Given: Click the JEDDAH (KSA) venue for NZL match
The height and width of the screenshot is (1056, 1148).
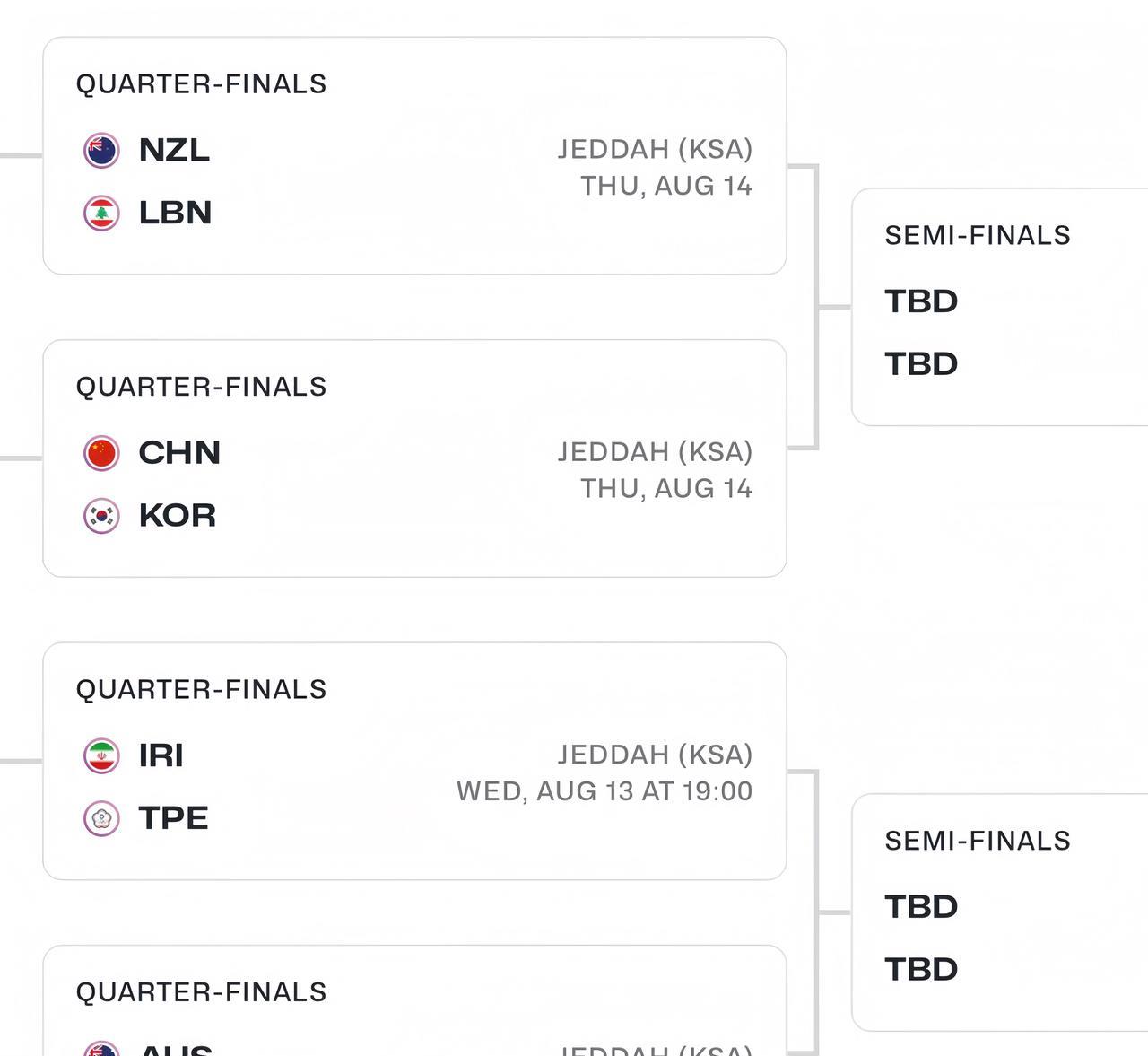Looking at the screenshot, I should click(x=655, y=149).
